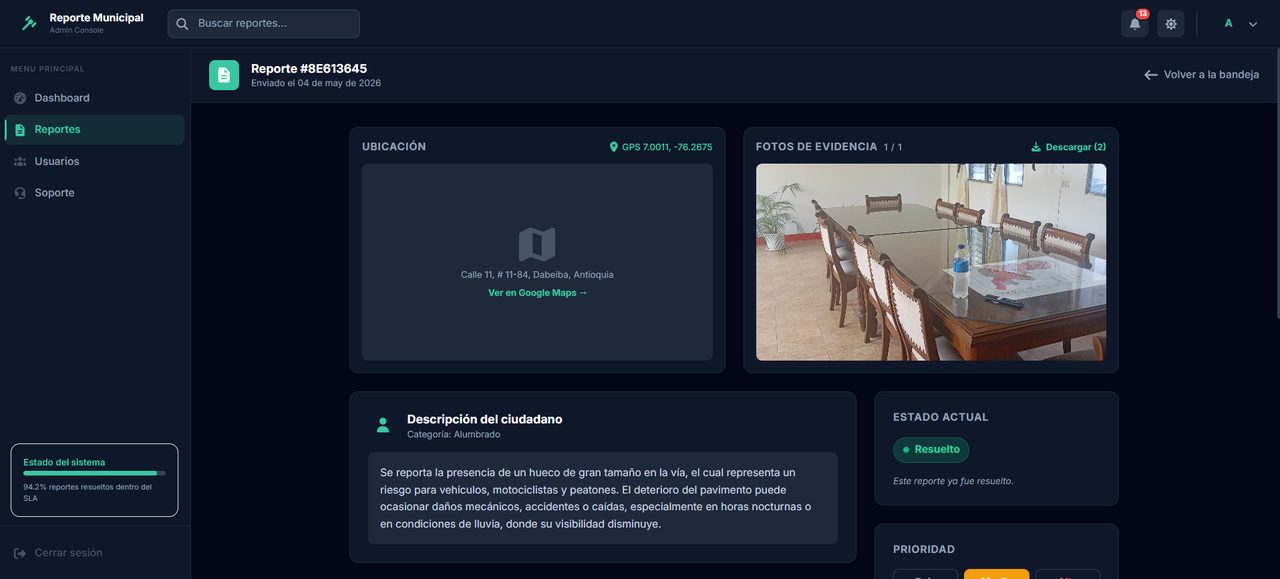Click the Enviado el 04 de may date text

point(316,83)
